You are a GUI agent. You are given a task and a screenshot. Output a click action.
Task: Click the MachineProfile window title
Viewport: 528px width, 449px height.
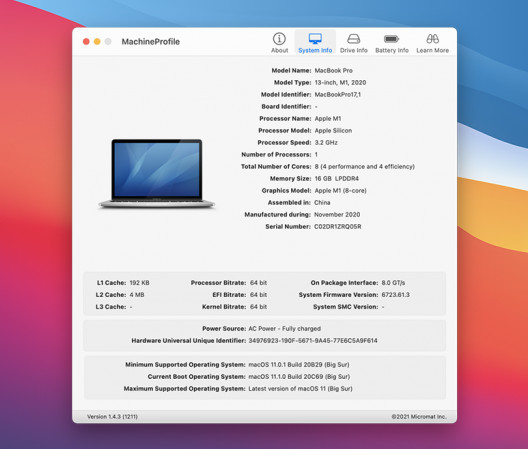151,42
